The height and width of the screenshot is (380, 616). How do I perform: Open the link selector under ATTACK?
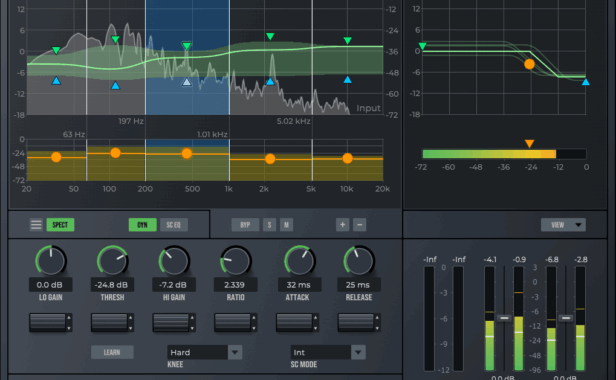click(x=297, y=322)
